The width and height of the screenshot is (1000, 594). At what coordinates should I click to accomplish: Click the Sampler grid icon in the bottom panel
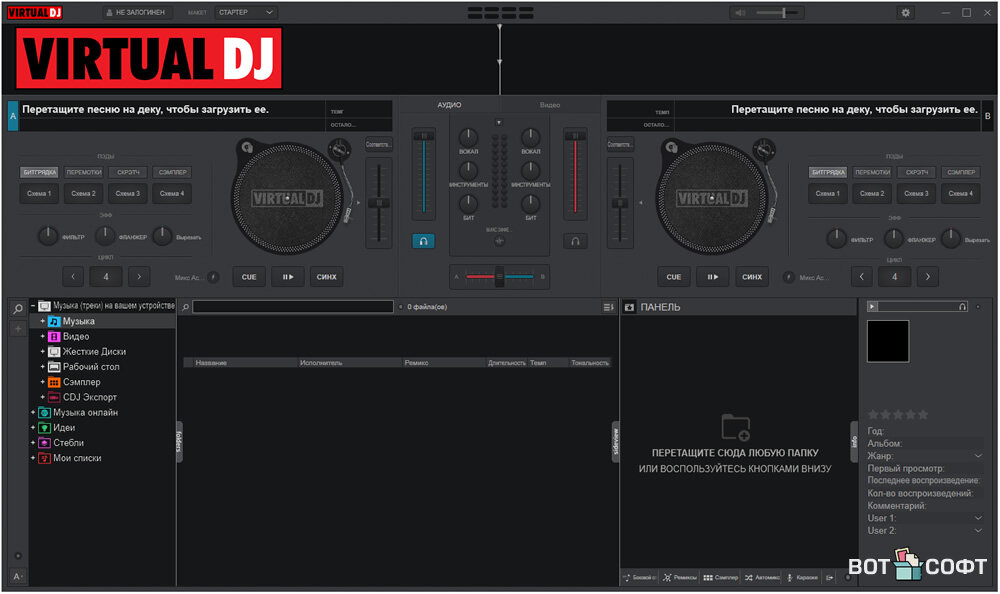pyautogui.click(x=707, y=577)
